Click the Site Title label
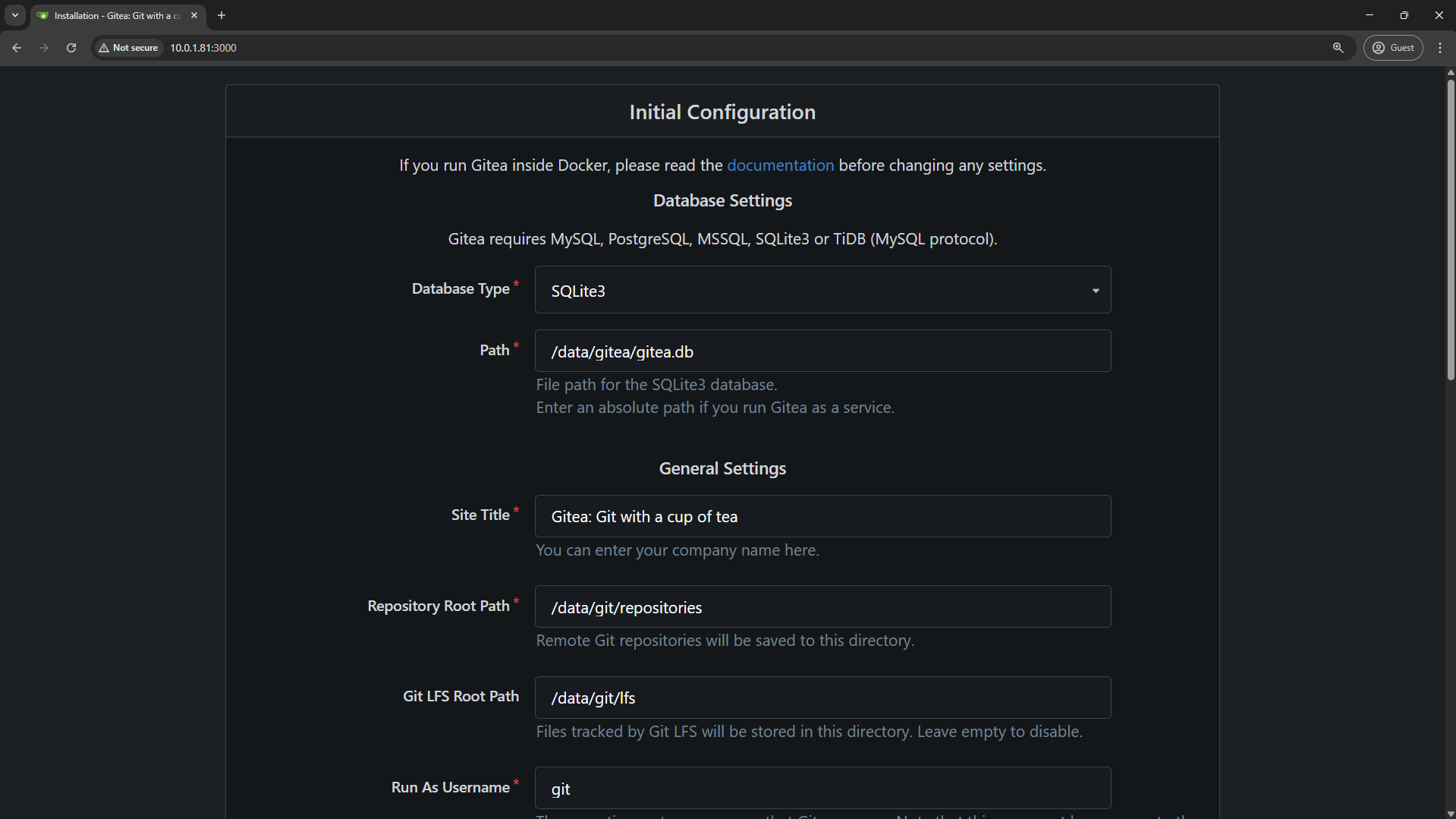Screen dimensions: 1456x819 pyautogui.click(x=480, y=515)
